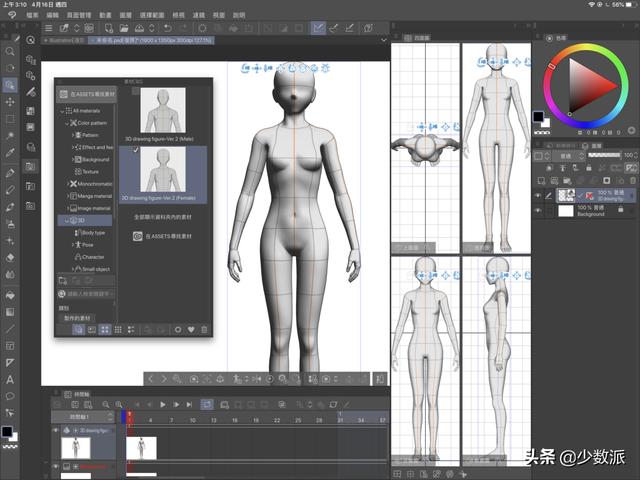Toggle visibility of Background layer
The image size is (640, 480).
tap(538, 211)
